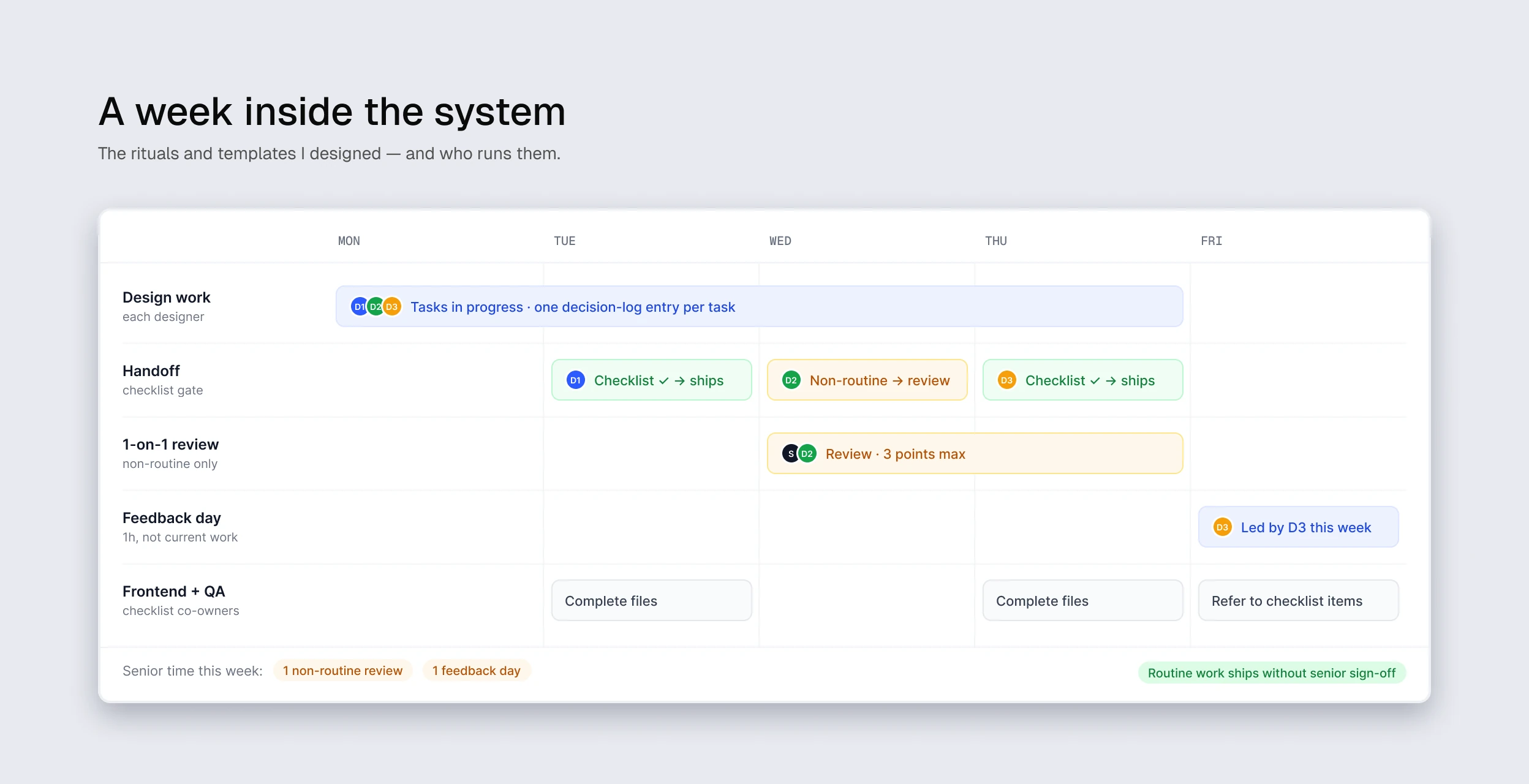This screenshot has height=784, width=1529.
Task: Click the Handoff row label
Action: tap(151, 371)
